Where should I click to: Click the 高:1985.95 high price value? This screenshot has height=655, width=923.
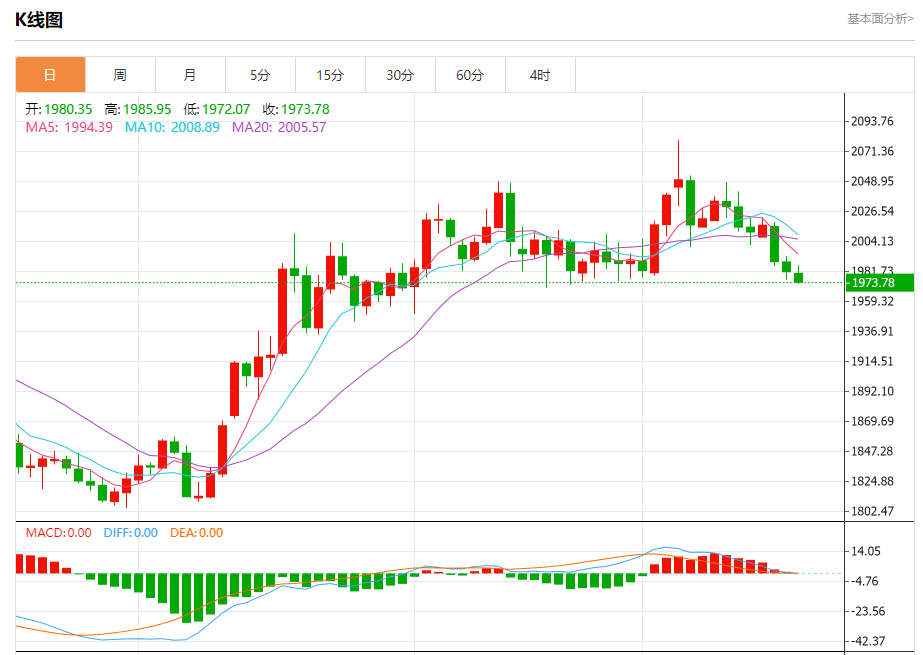(138, 109)
